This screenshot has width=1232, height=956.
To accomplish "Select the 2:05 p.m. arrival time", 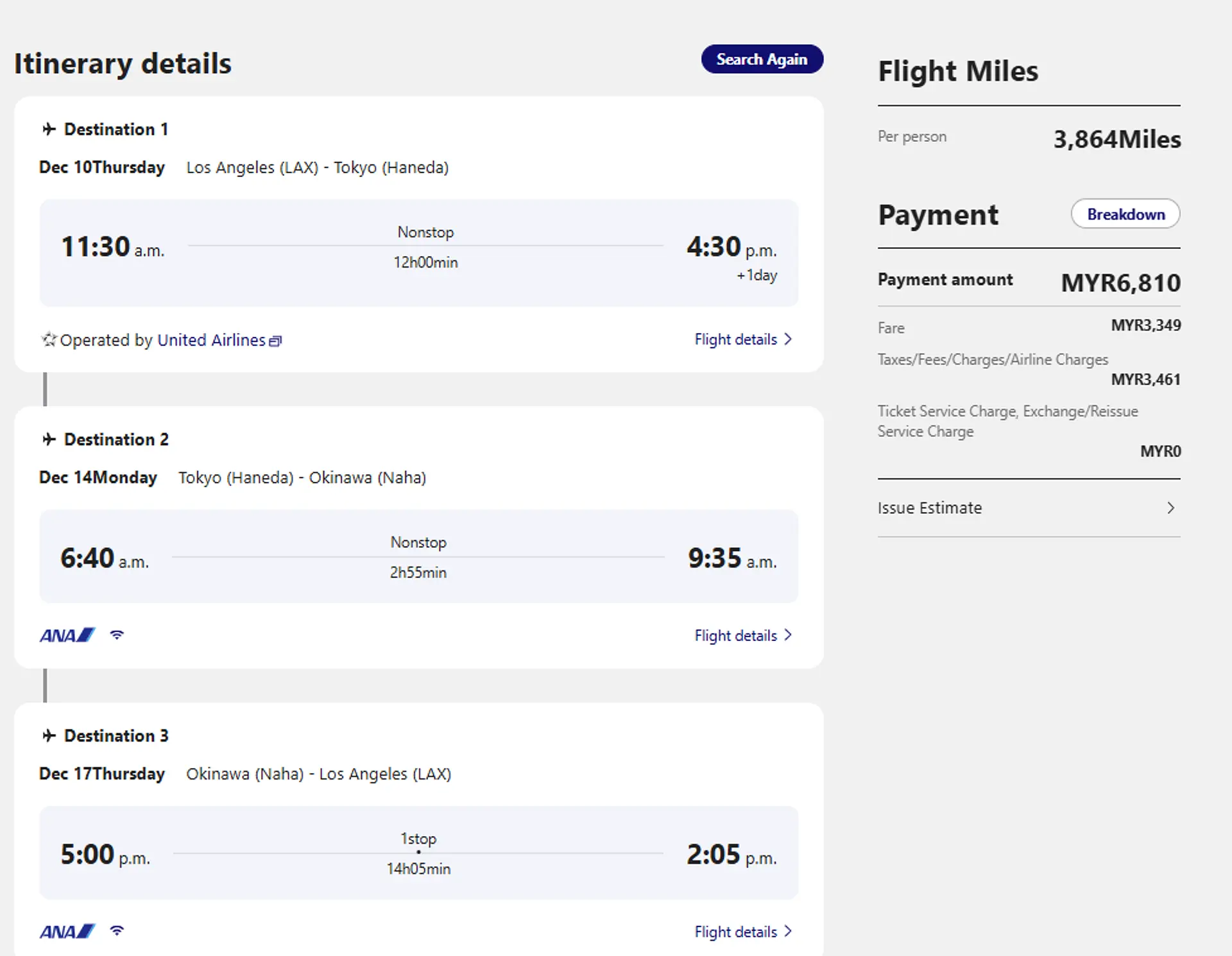I will (x=732, y=855).
